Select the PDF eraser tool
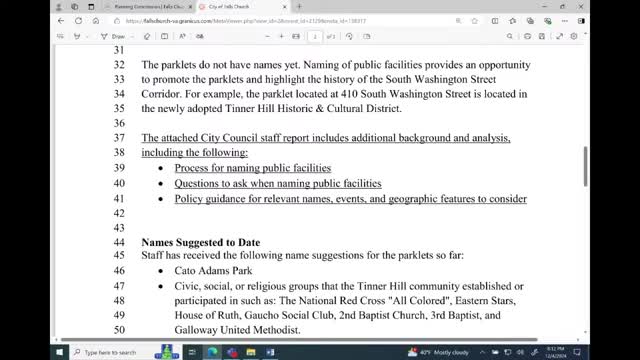Screen dimensions: 640x360 pyautogui.click(x=147, y=36)
